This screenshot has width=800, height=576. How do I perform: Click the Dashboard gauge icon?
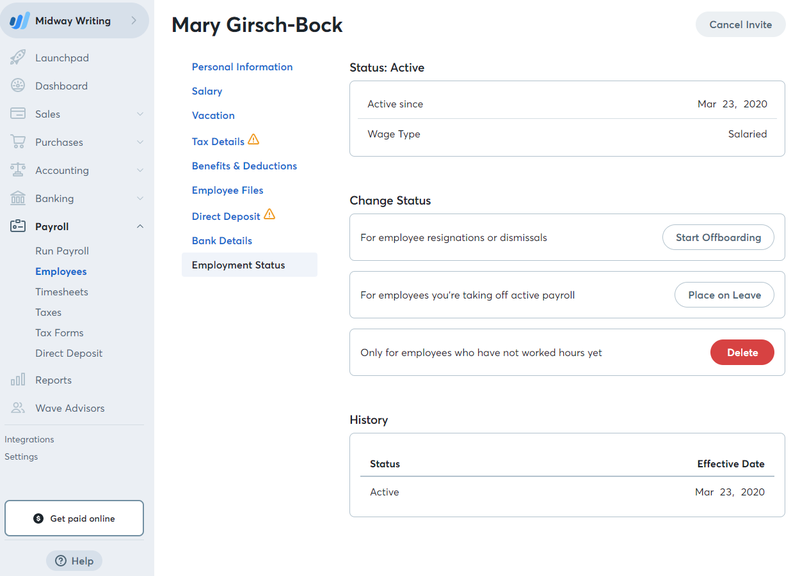click(x=18, y=85)
